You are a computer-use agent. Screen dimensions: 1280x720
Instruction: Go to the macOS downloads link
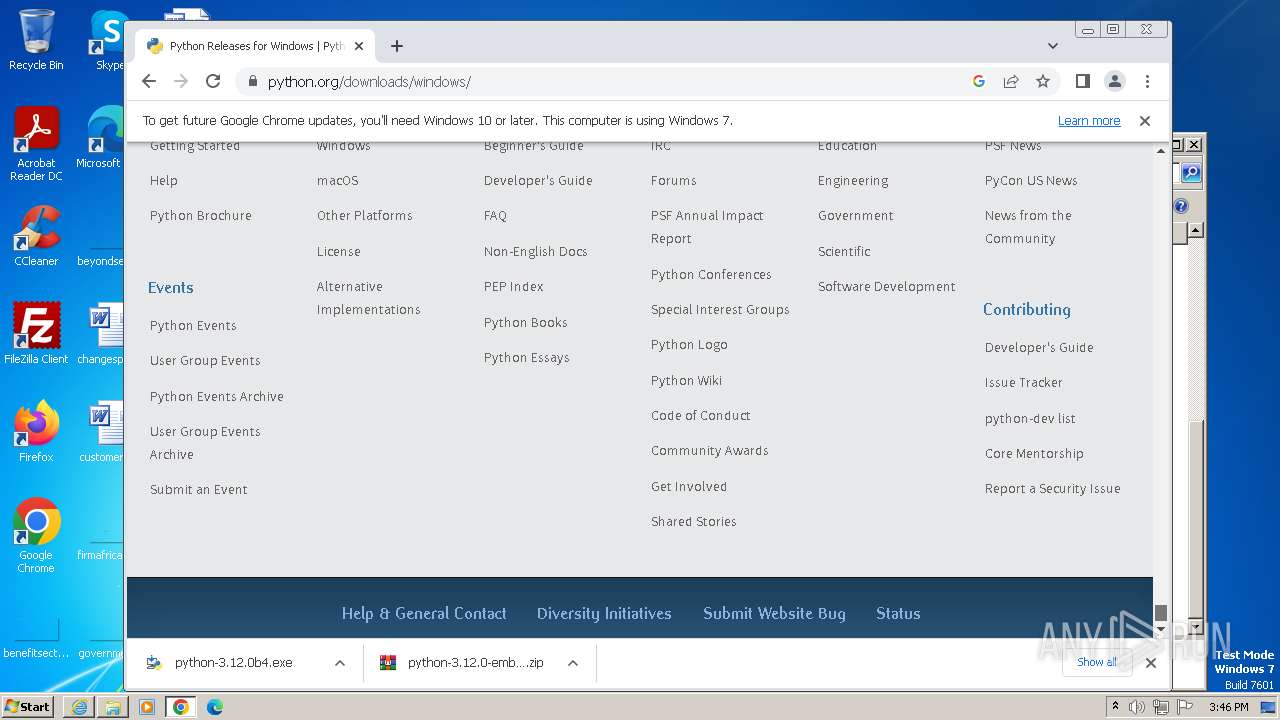tap(337, 181)
